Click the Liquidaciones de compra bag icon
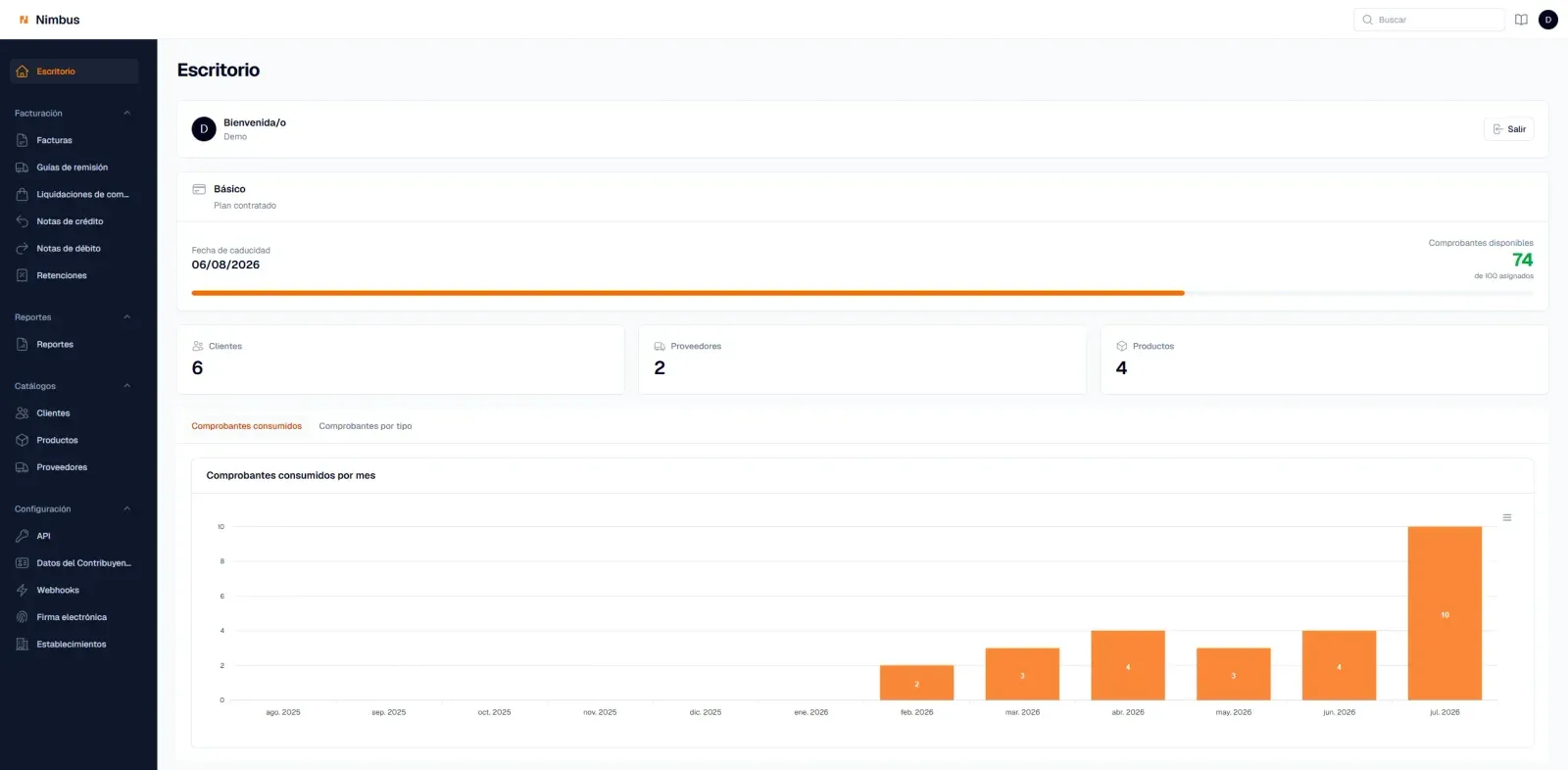Viewport: 1568px width, 770px height. point(23,194)
